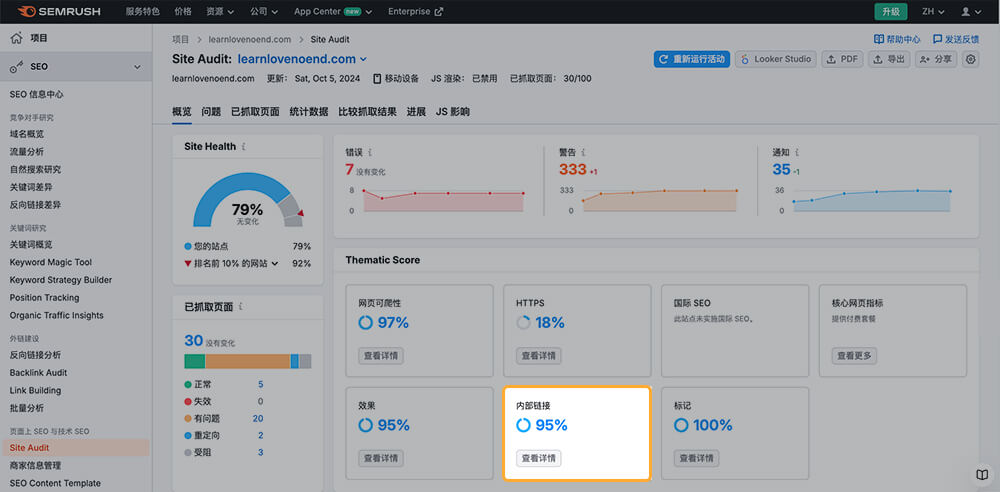Click 重新运行活动 rerun button

click(x=692, y=59)
